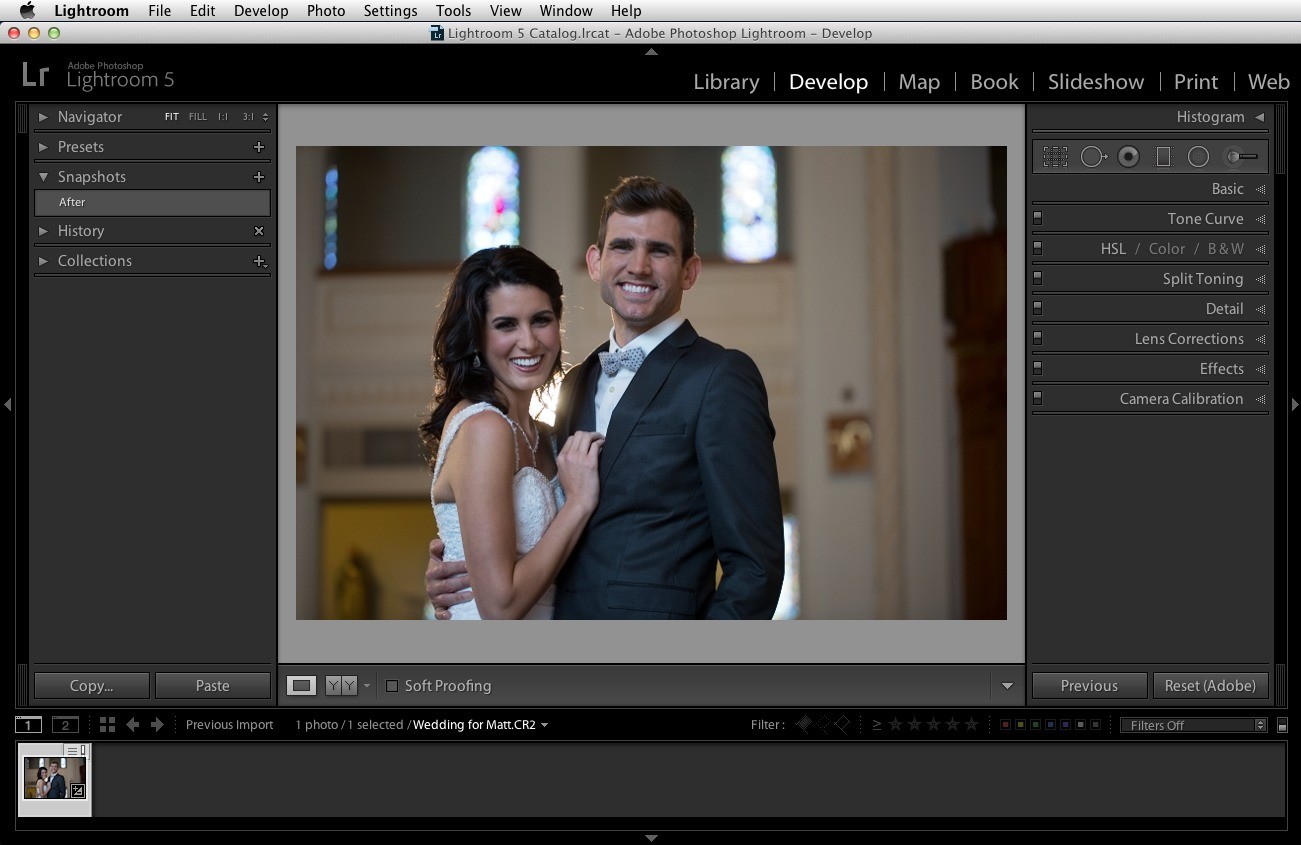This screenshot has height=845, width=1301.
Task: Open Before/After view options dropdown
Action: point(367,686)
